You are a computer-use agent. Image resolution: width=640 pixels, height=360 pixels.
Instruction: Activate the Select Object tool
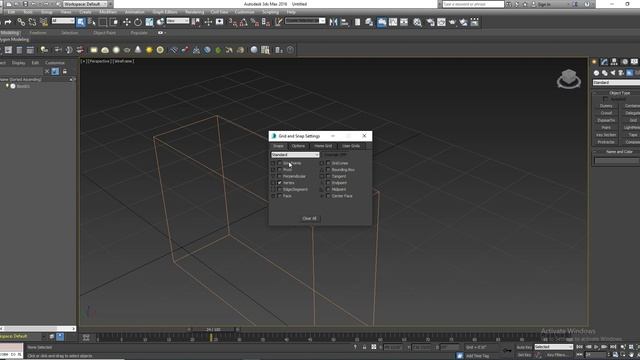coord(80,22)
